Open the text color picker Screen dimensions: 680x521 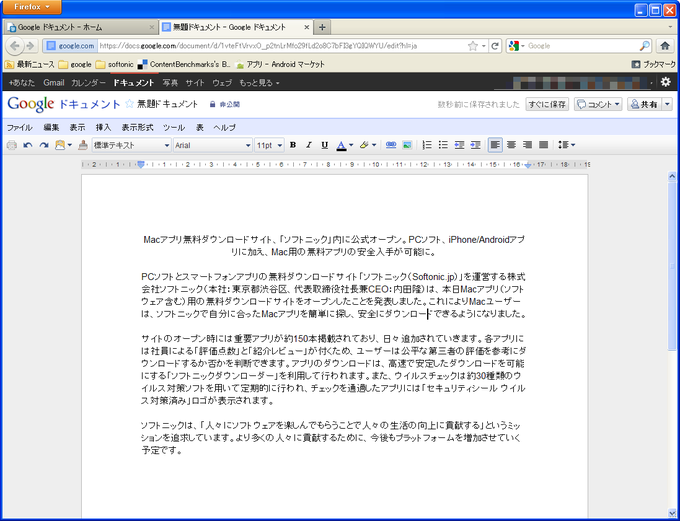point(345,145)
